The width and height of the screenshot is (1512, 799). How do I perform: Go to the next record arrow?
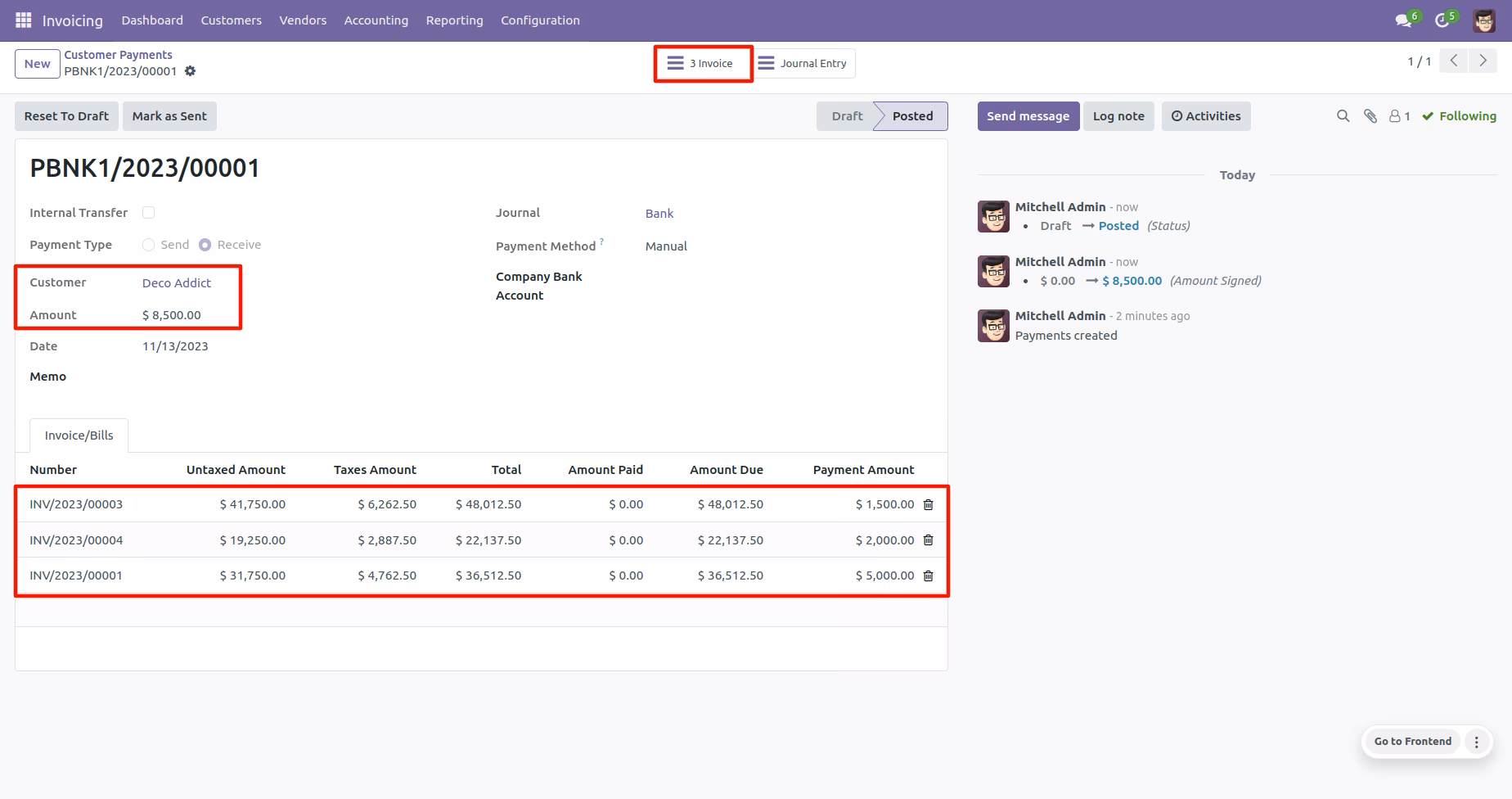(x=1483, y=61)
